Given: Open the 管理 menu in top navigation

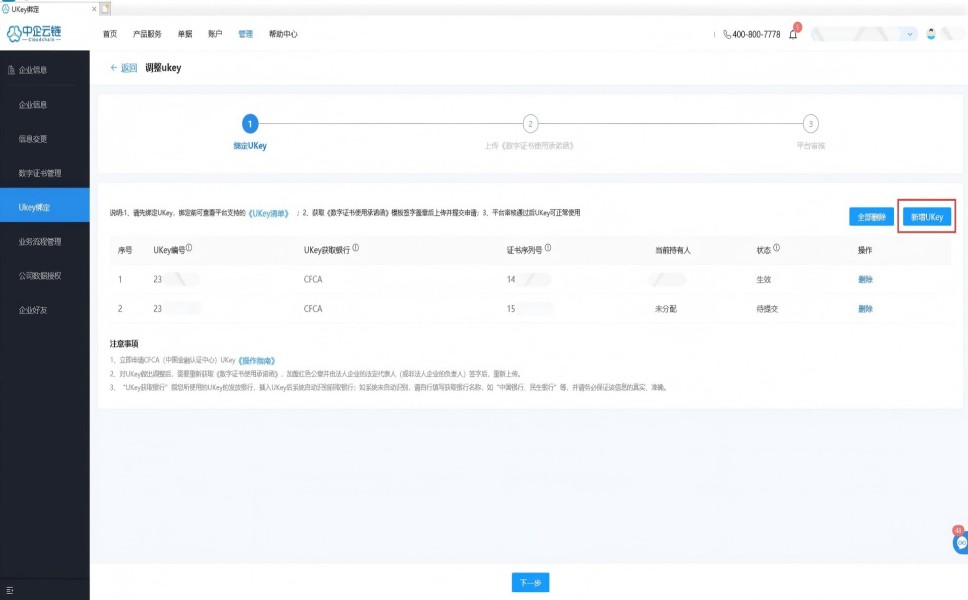Looking at the screenshot, I should 245,34.
